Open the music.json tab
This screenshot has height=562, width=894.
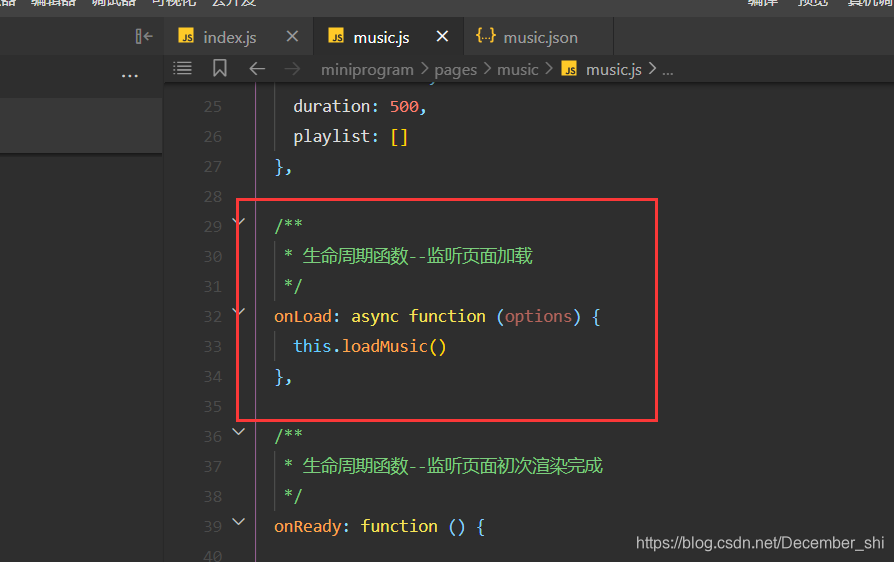(x=539, y=37)
